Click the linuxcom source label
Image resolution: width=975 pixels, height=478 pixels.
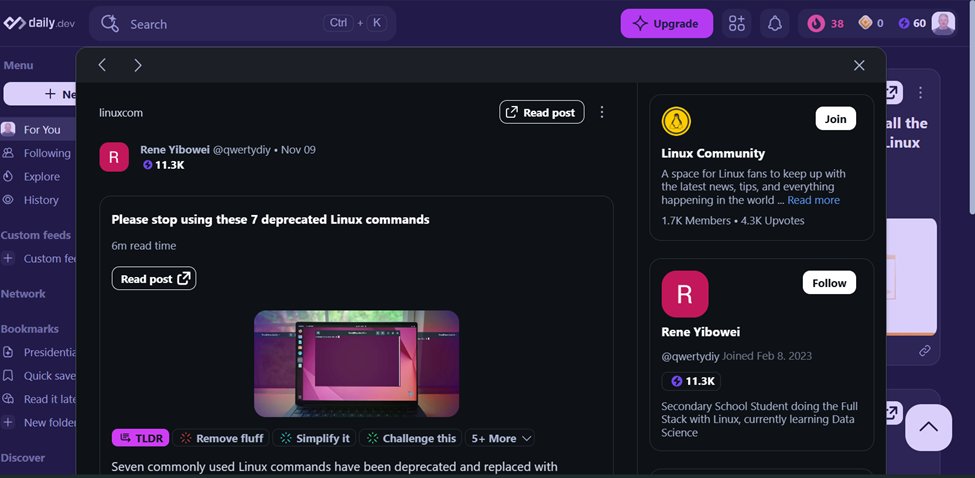(x=121, y=113)
